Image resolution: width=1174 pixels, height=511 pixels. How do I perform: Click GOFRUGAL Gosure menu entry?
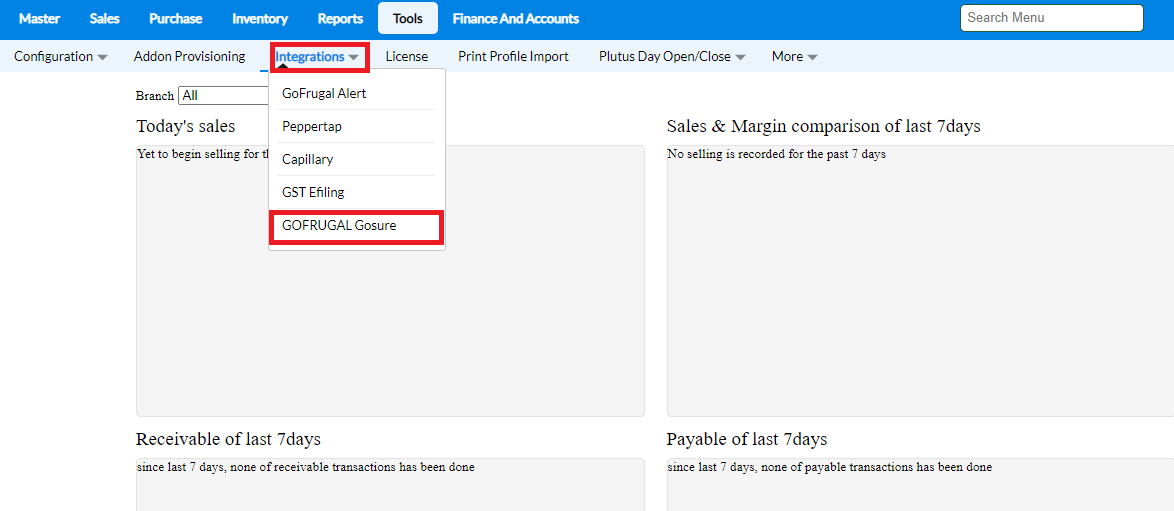[x=339, y=226]
